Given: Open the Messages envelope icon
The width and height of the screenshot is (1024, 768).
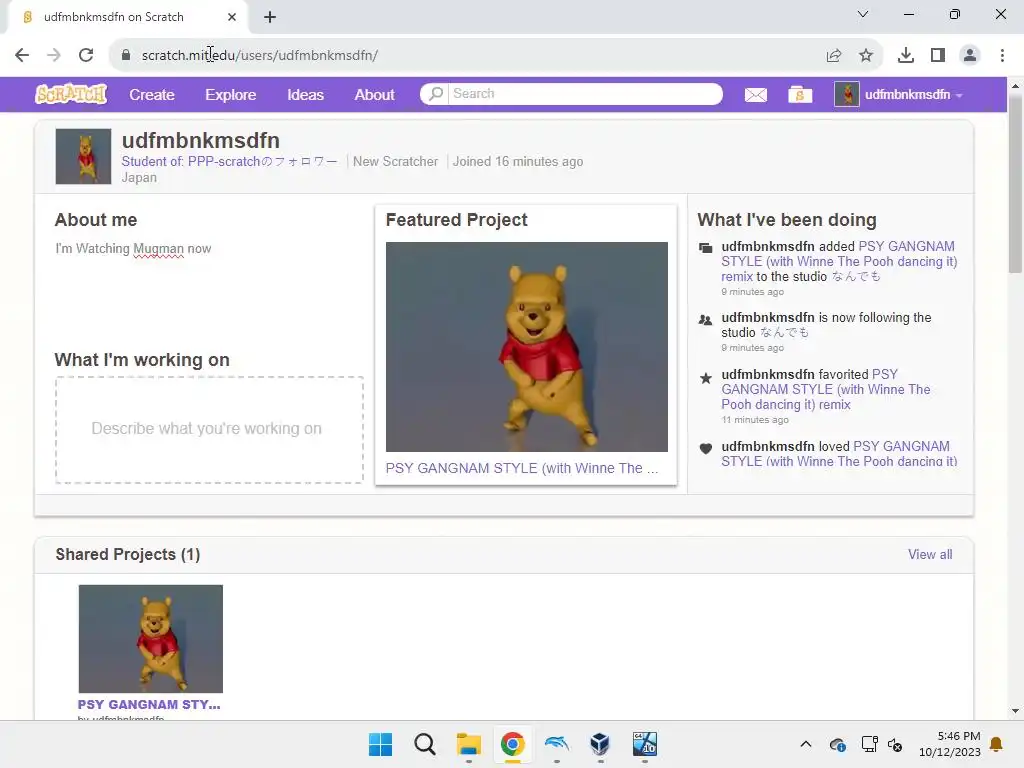Looking at the screenshot, I should coord(756,95).
